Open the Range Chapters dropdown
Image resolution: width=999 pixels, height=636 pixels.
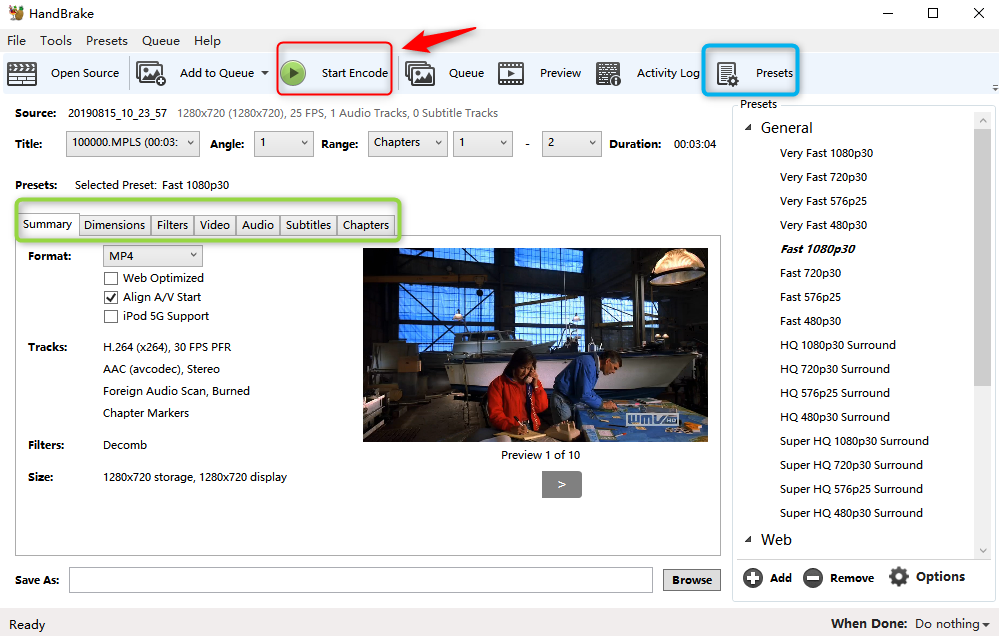[407, 143]
